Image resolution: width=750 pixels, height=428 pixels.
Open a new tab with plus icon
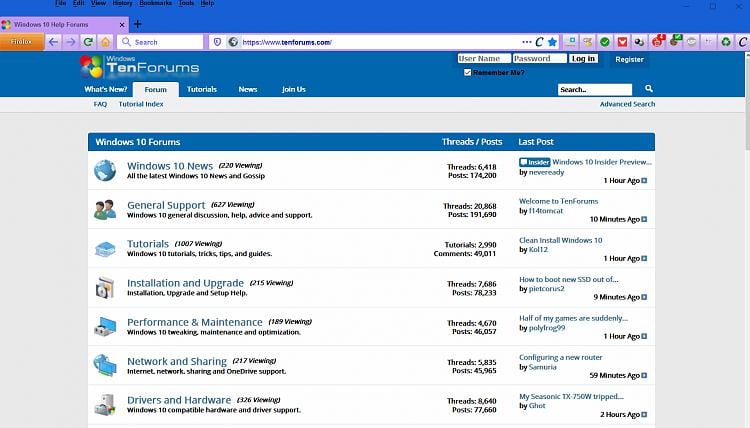[x=138, y=24]
